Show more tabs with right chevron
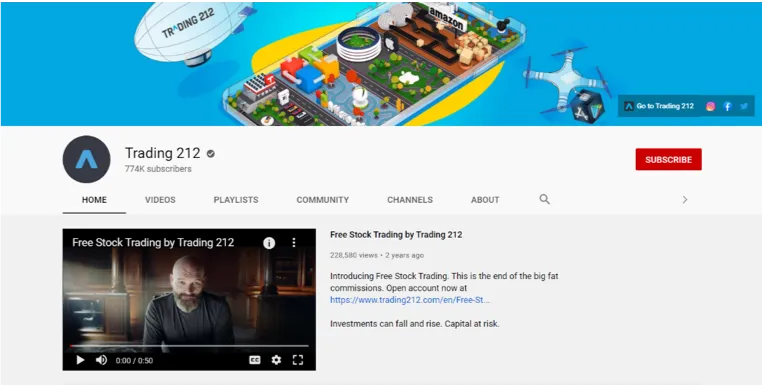The width and height of the screenshot is (762, 385). click(x=685, y=200)
